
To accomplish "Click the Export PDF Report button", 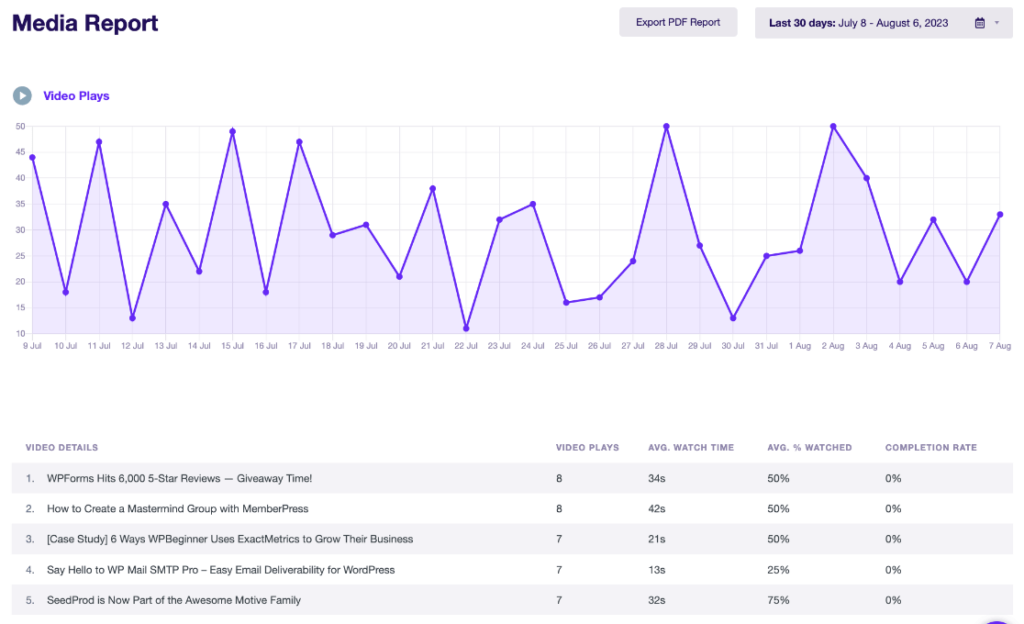I will (678, 23).
